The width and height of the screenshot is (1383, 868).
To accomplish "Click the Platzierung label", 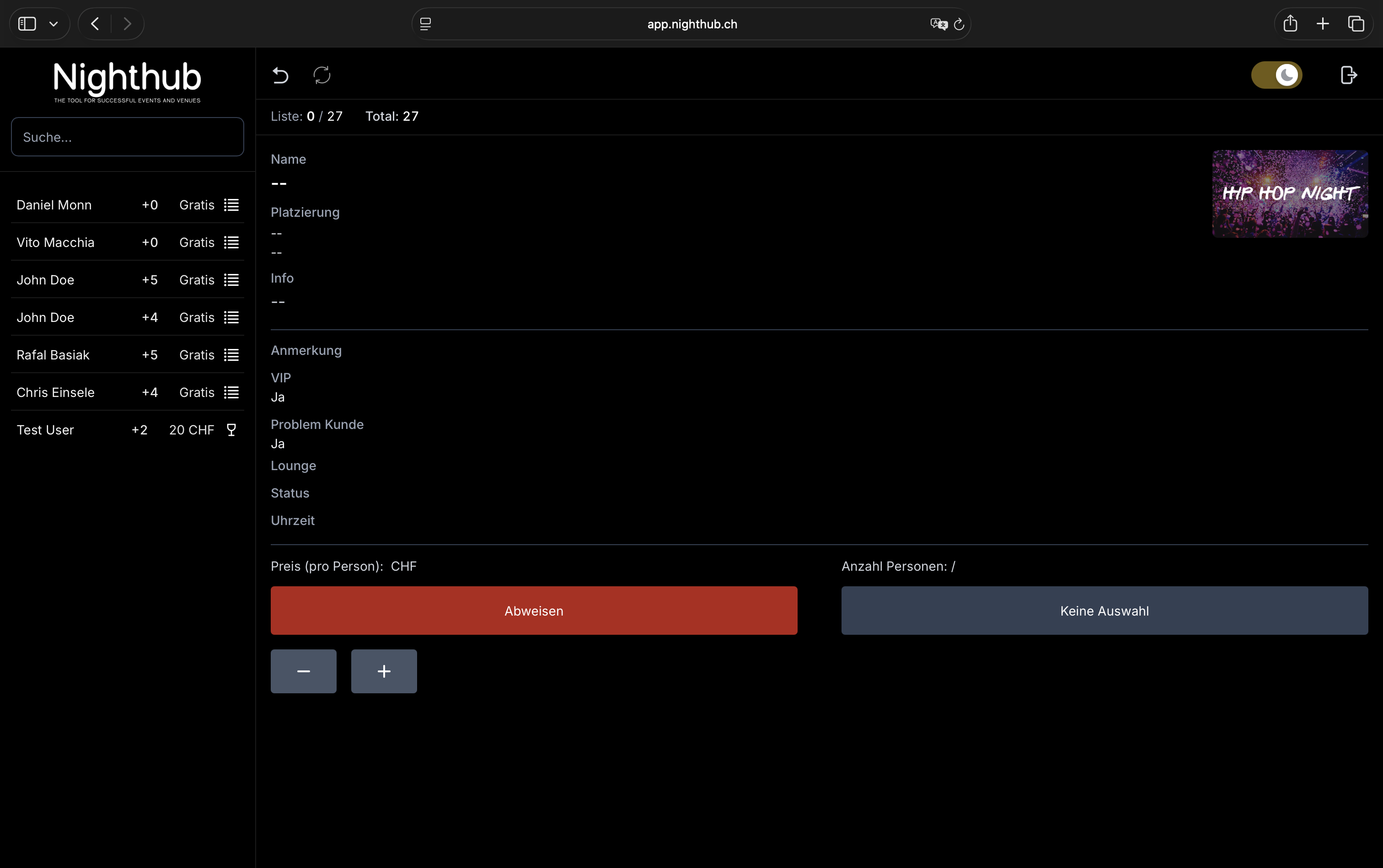I will (305, 212).
